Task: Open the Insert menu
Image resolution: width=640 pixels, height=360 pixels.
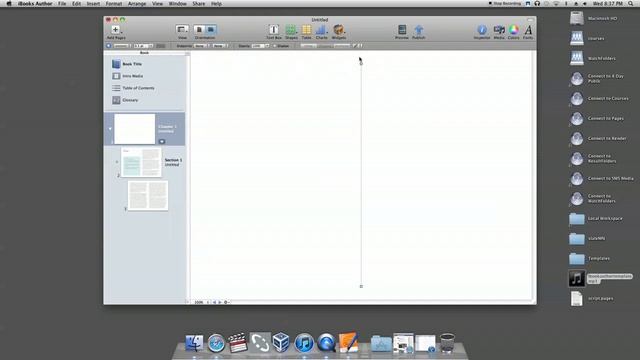Action: [93, 4]
